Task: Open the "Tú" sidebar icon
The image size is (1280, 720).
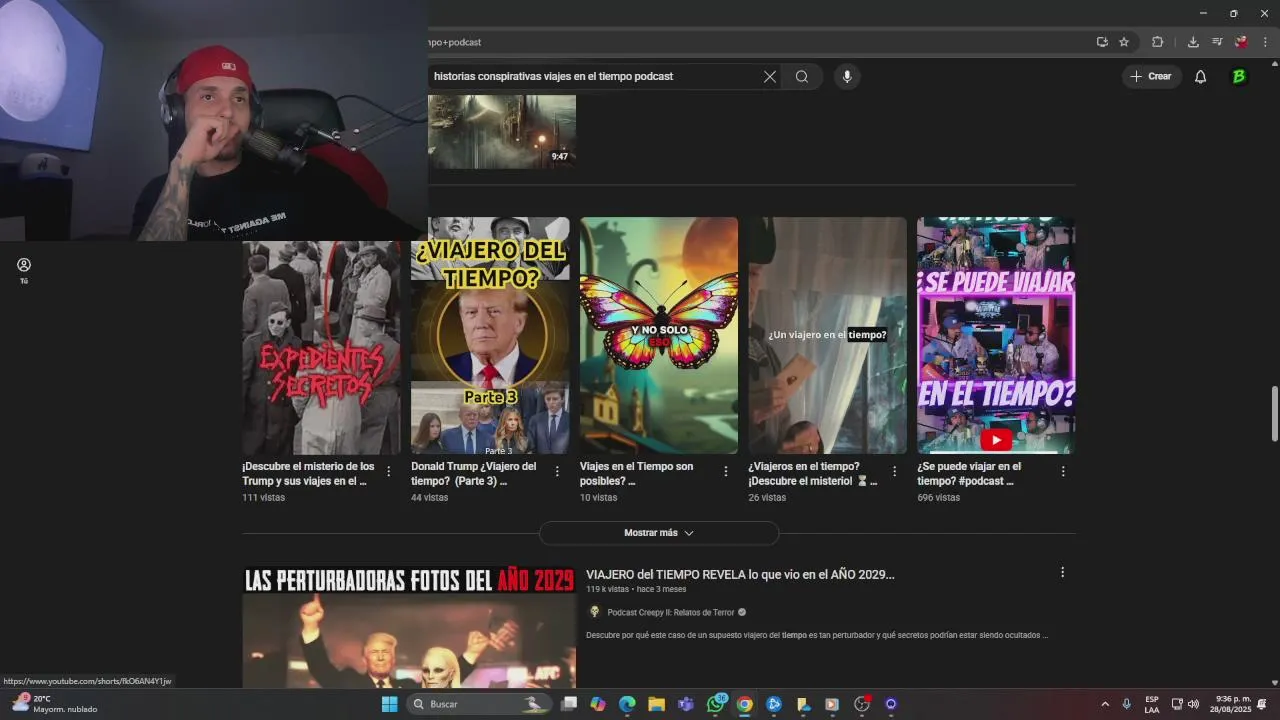Action: [24, 270]
